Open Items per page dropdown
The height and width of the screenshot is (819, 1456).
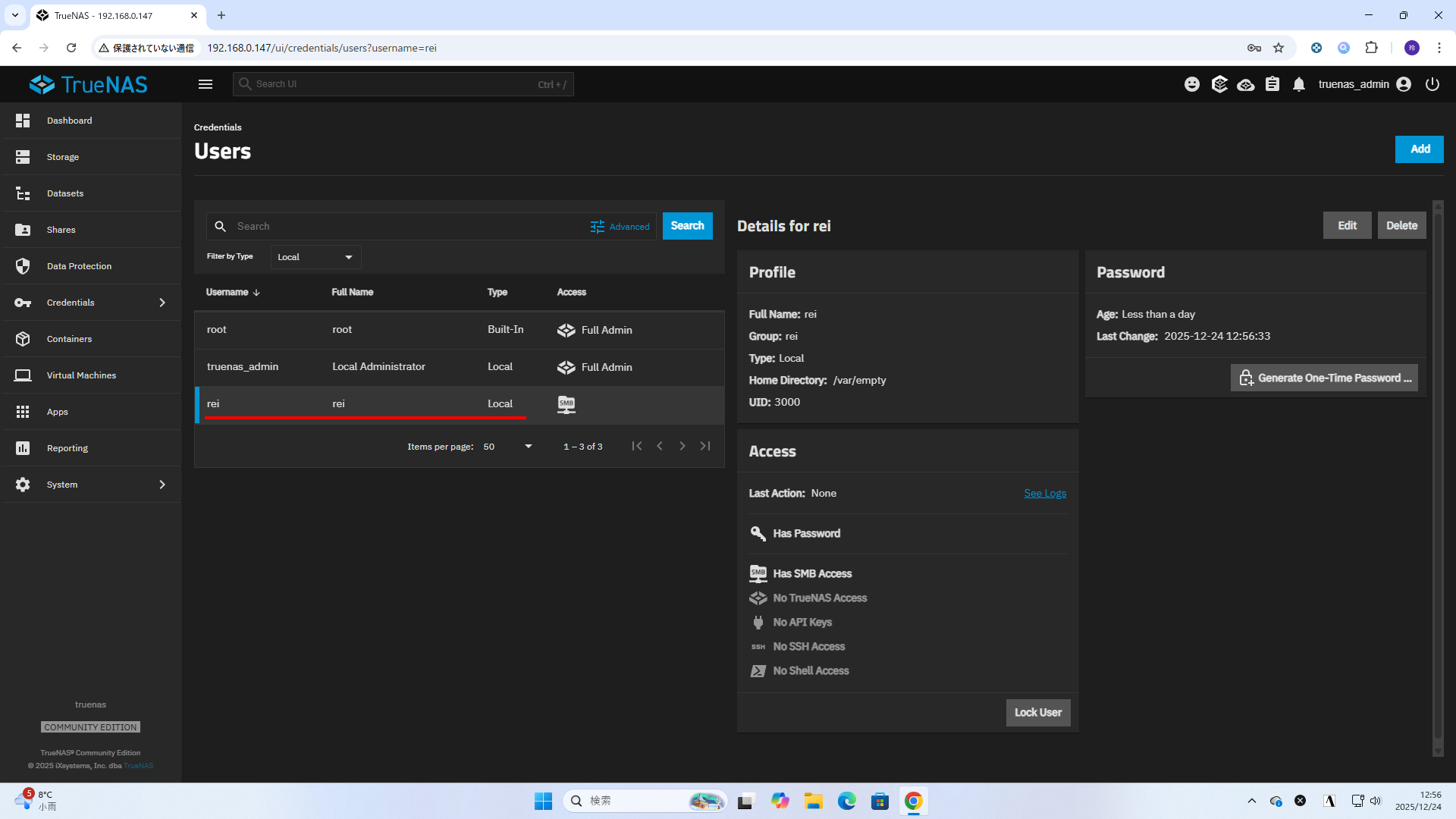[507, 447]
